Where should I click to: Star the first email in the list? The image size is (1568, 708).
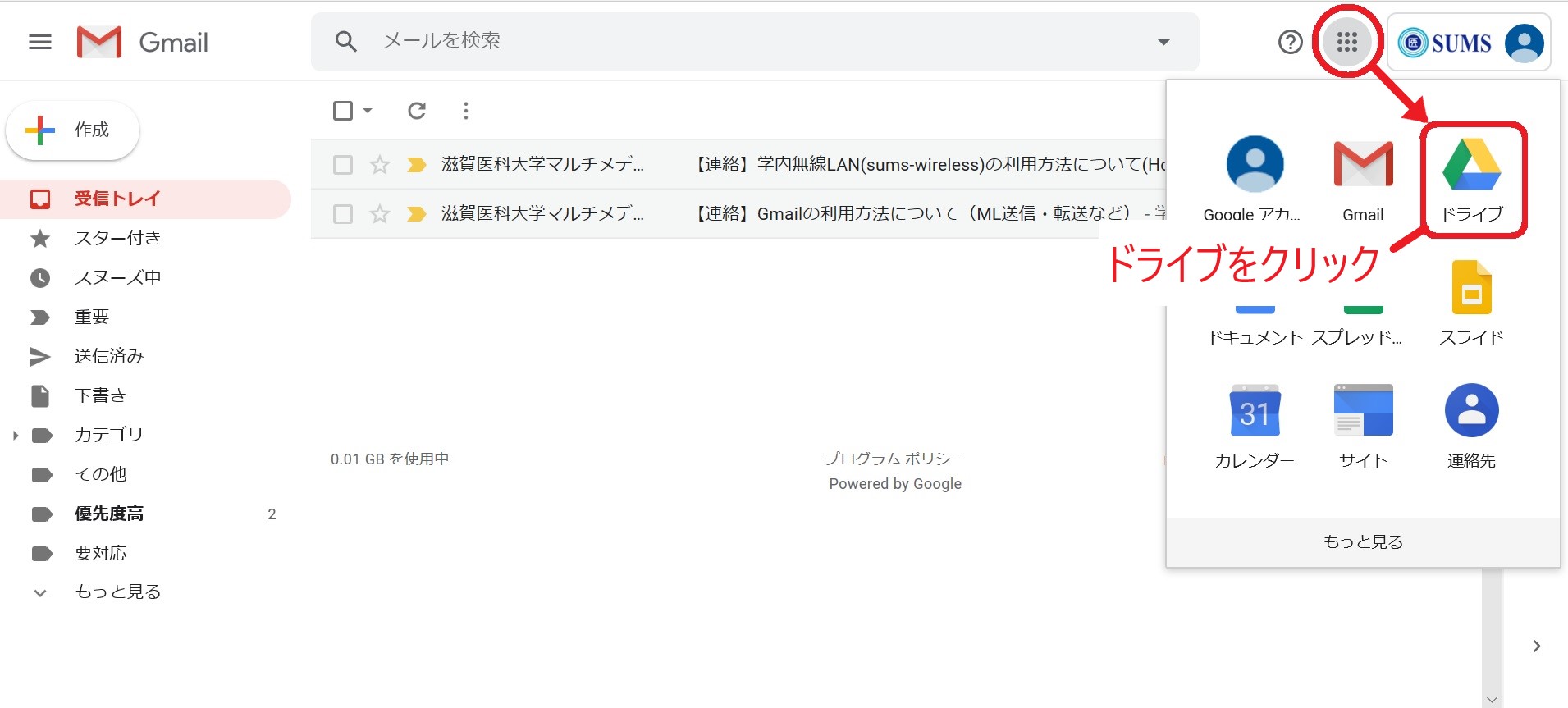(x=379, y=165)
